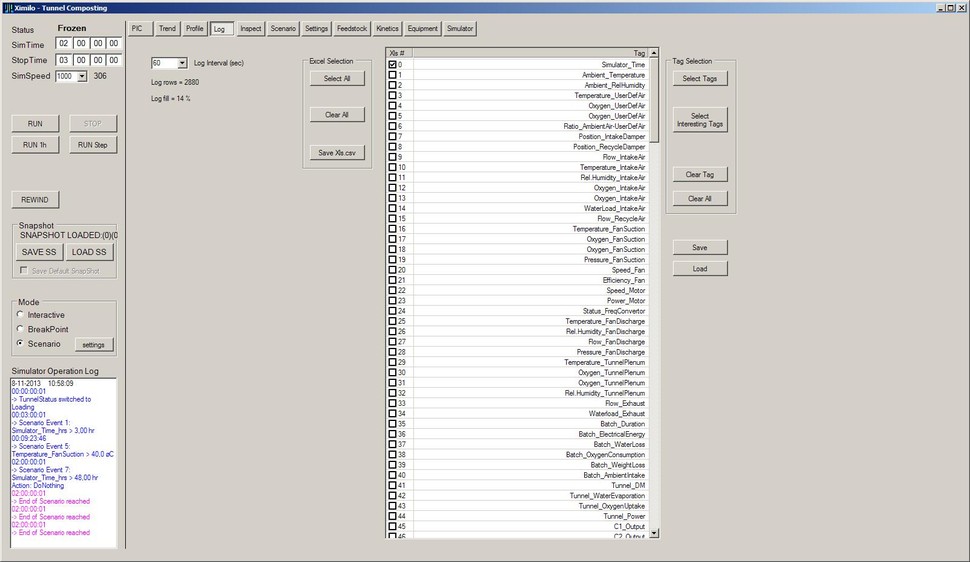Switch to the Trend tab
This screenshot has height=562, width=970.
click(x=167, y=29)
